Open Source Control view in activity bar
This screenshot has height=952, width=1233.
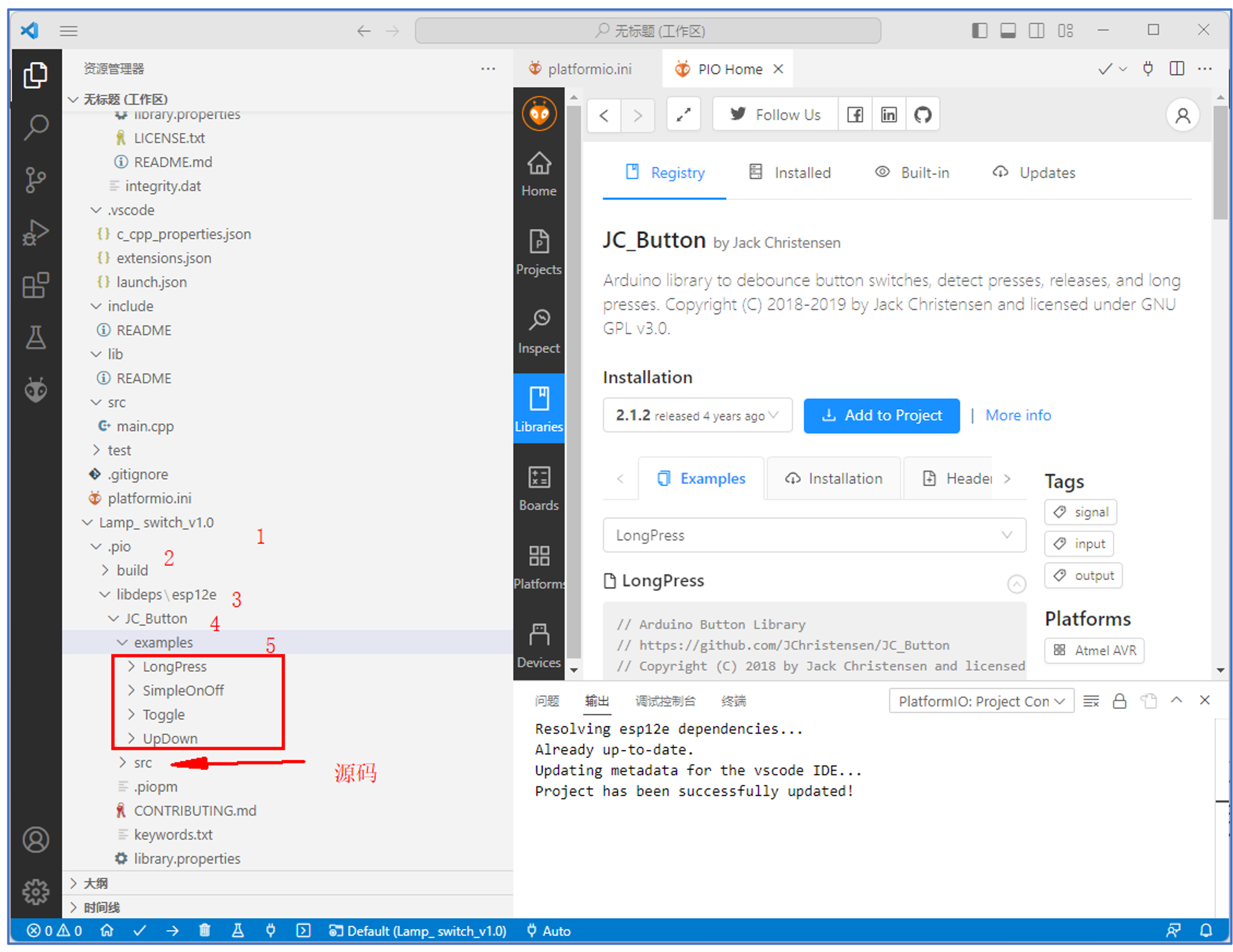pyautogui.click(x=36, y=180)
